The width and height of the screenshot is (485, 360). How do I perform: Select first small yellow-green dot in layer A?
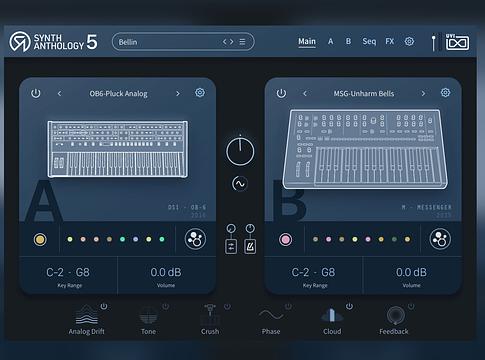[70, 239]
